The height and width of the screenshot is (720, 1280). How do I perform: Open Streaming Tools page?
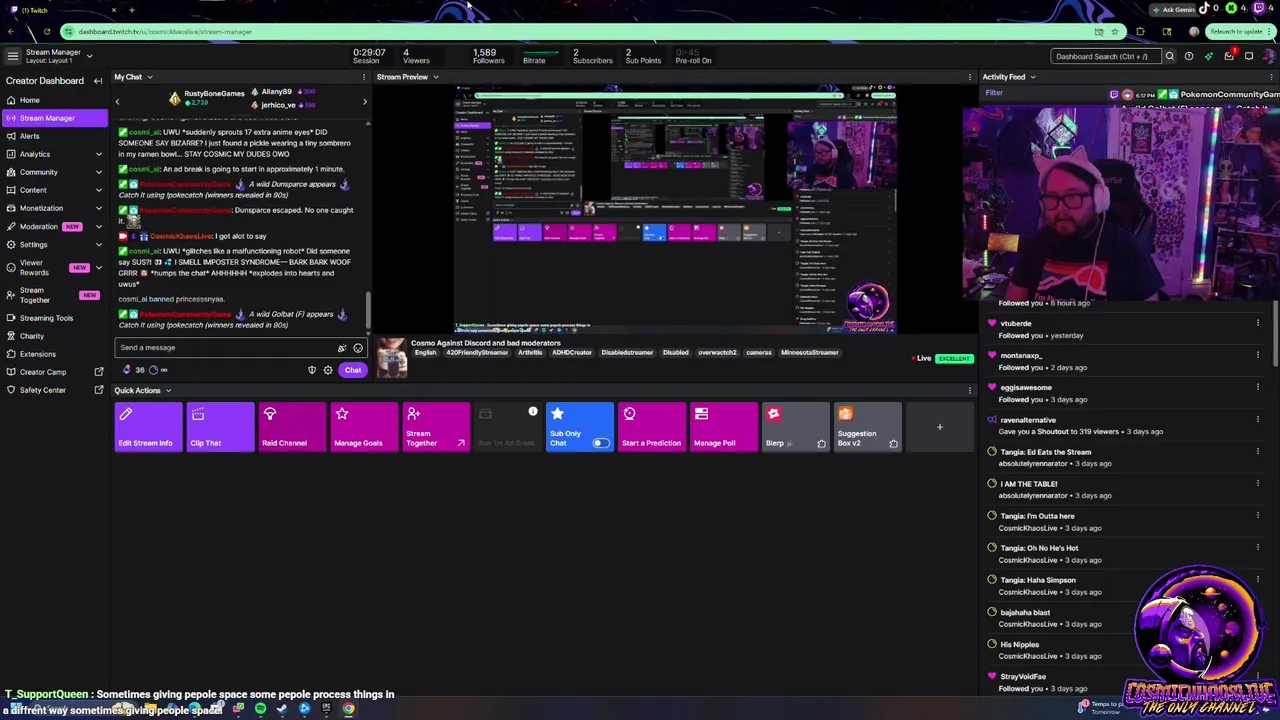(54, 318)
